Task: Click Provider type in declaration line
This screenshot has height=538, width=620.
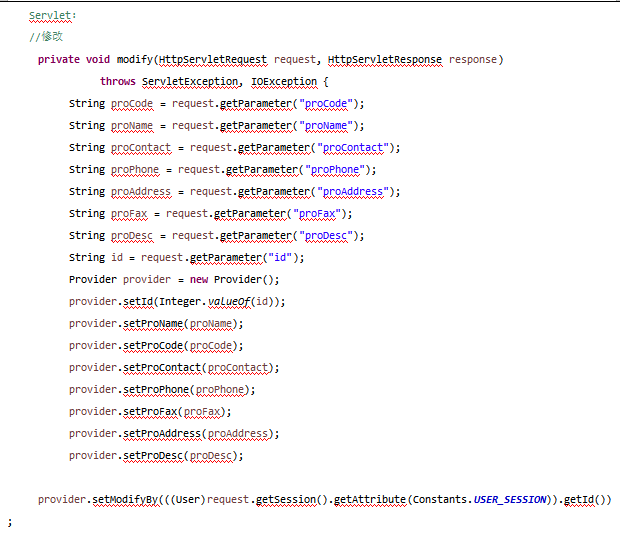Action: [x=93, y=280]
